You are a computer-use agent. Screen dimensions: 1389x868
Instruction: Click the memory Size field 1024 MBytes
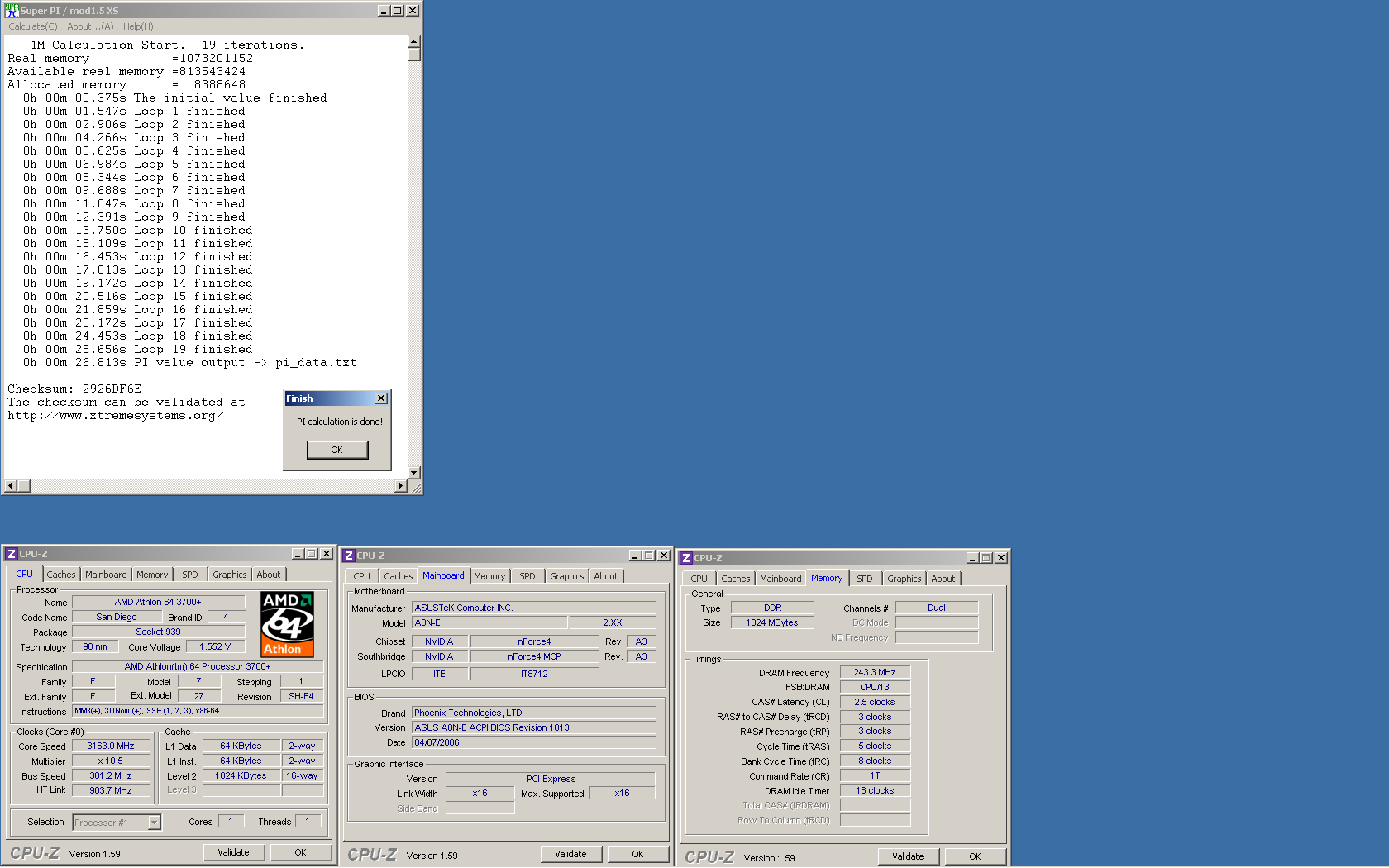tap(772, 622)
